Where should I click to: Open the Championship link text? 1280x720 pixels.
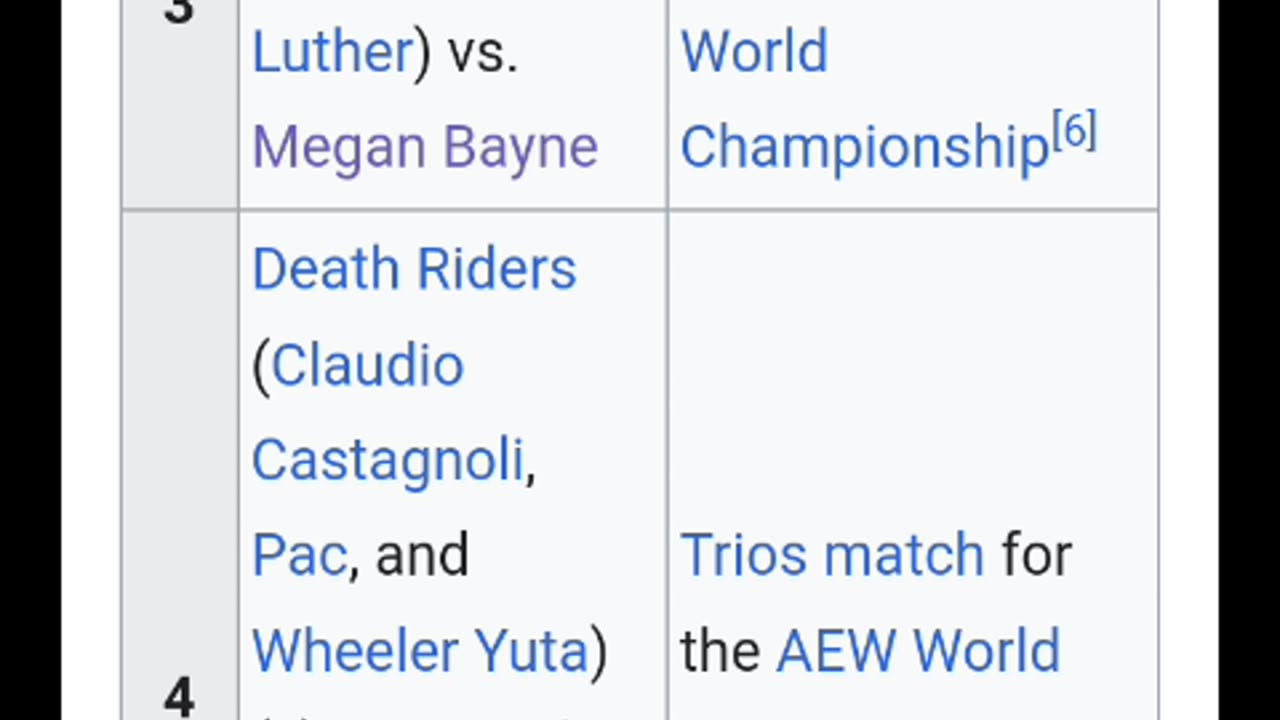[865, 148]
